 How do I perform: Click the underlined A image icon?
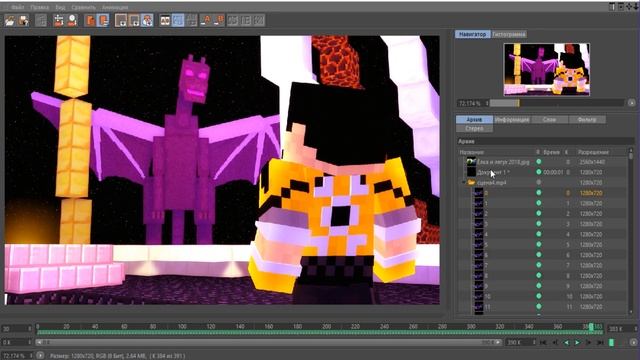[x=206, y=20]
